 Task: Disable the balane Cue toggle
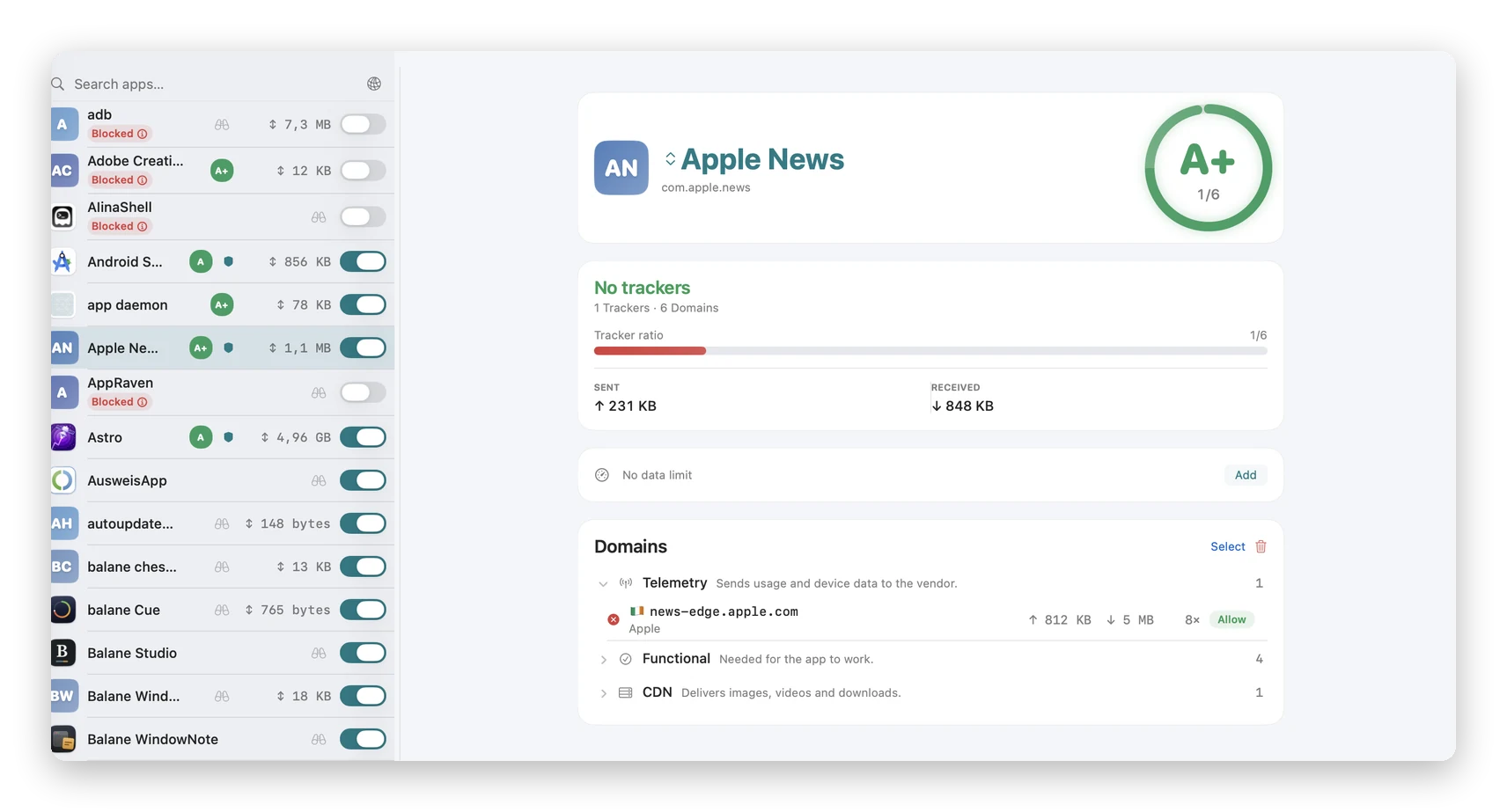[363, 610]
